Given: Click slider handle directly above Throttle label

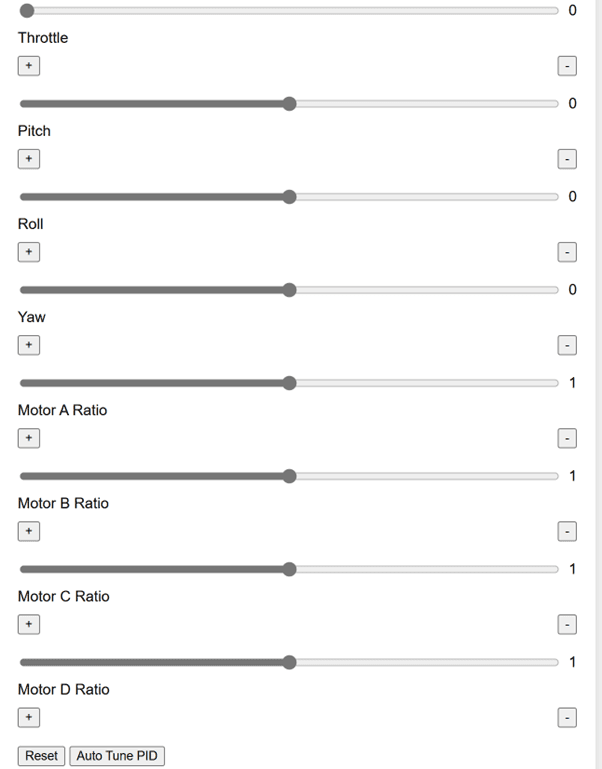Looking at the screenshot, I should click(x=27, y=11).
